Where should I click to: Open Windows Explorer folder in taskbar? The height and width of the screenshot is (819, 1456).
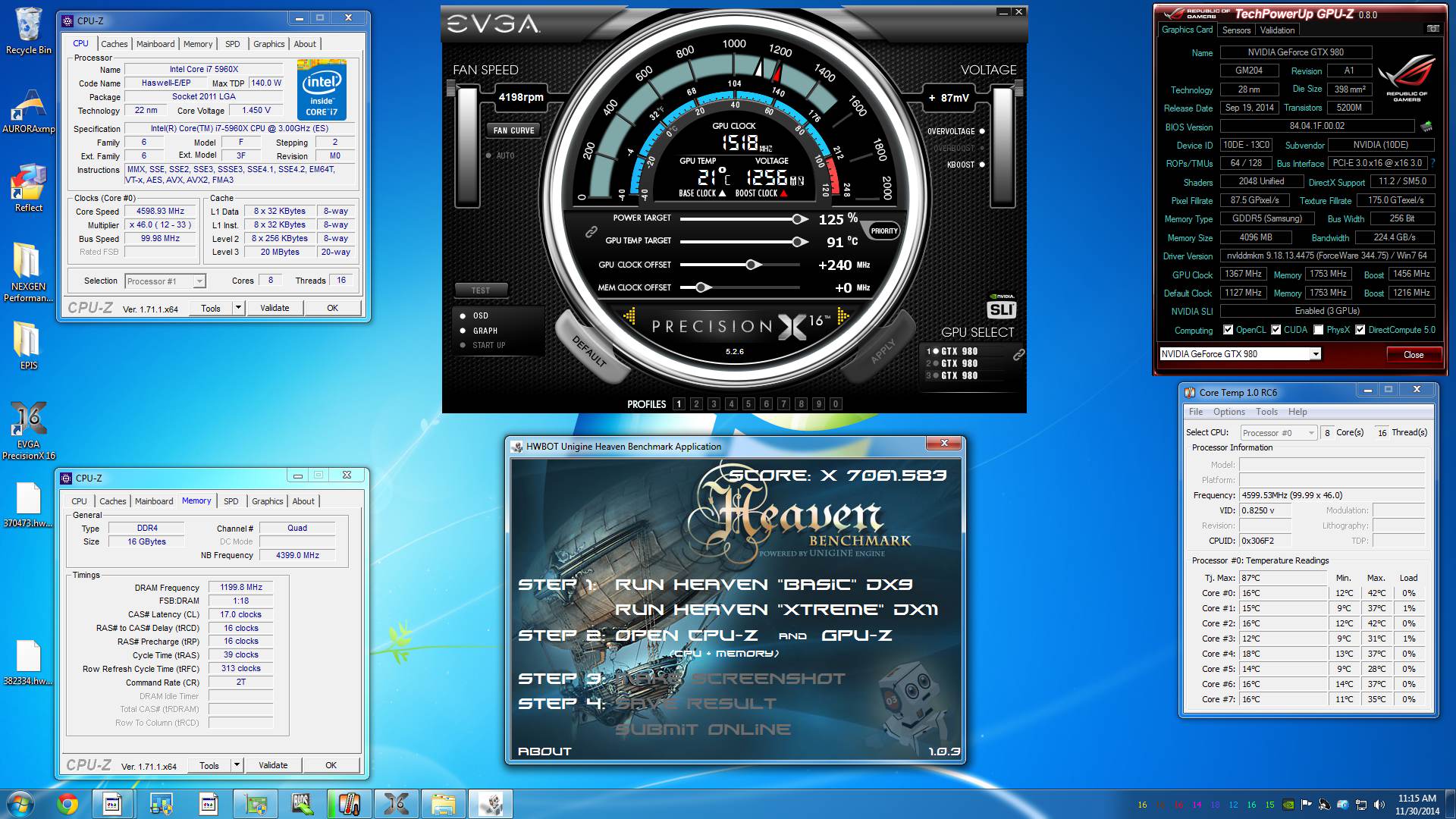click(443, 804)
